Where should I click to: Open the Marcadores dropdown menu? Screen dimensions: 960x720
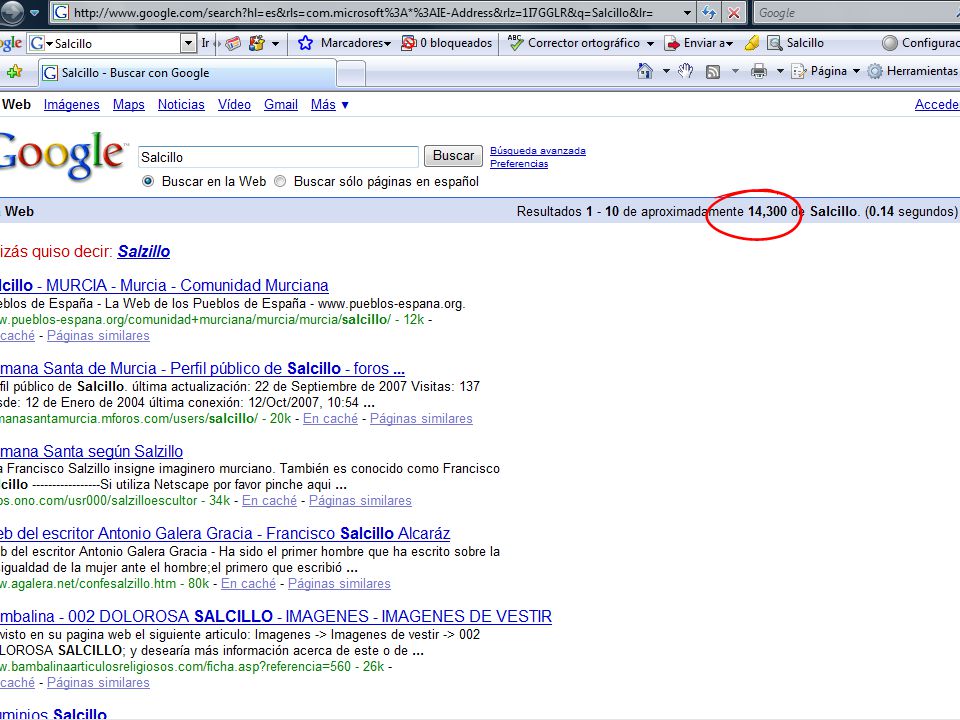pos(356,43)
